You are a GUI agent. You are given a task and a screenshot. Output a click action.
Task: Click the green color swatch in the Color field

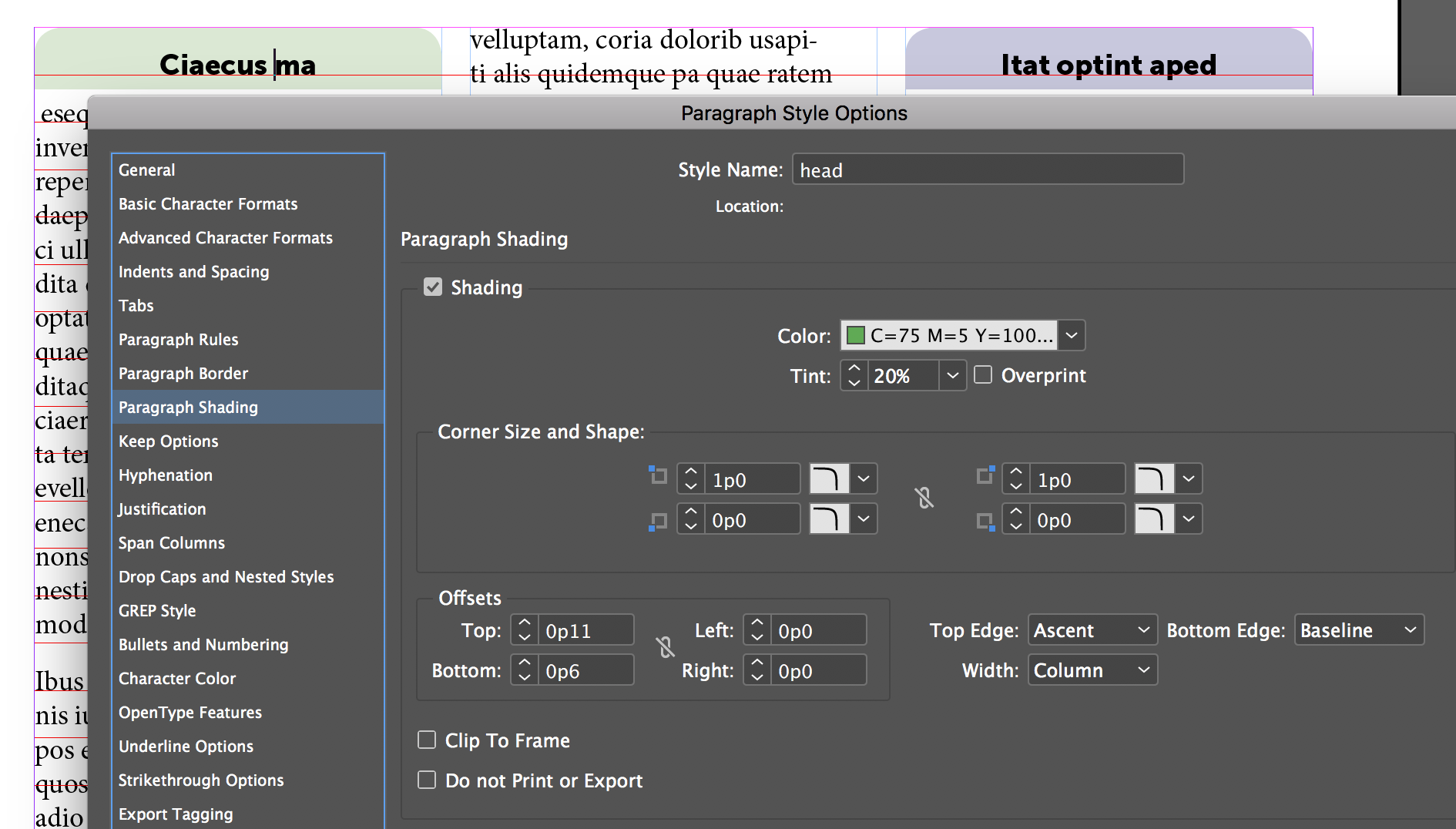(x=855, y=335)
